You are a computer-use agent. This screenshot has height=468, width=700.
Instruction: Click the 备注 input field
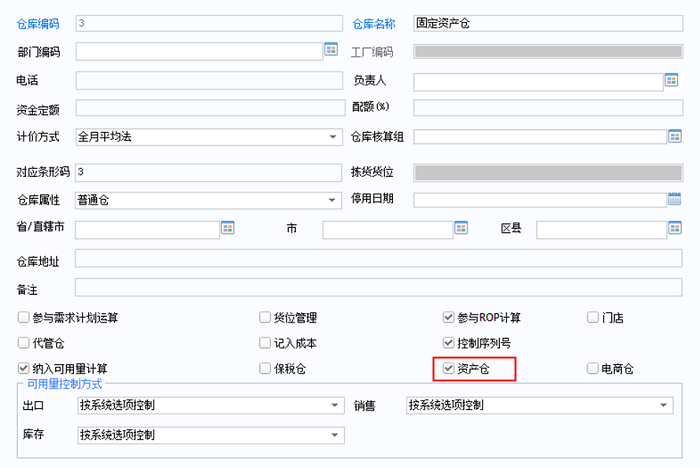pyautogui.click(x=379, y=287)
